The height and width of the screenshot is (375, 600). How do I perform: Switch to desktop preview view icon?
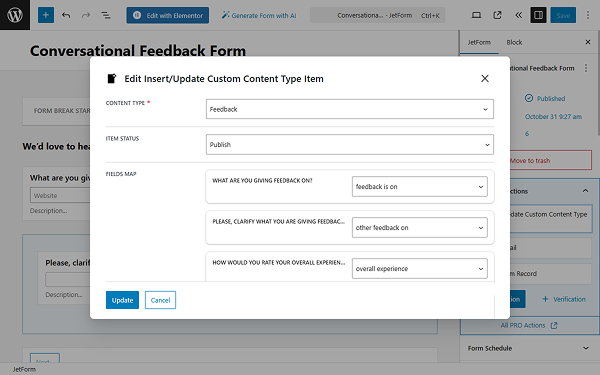coord(476,15)
